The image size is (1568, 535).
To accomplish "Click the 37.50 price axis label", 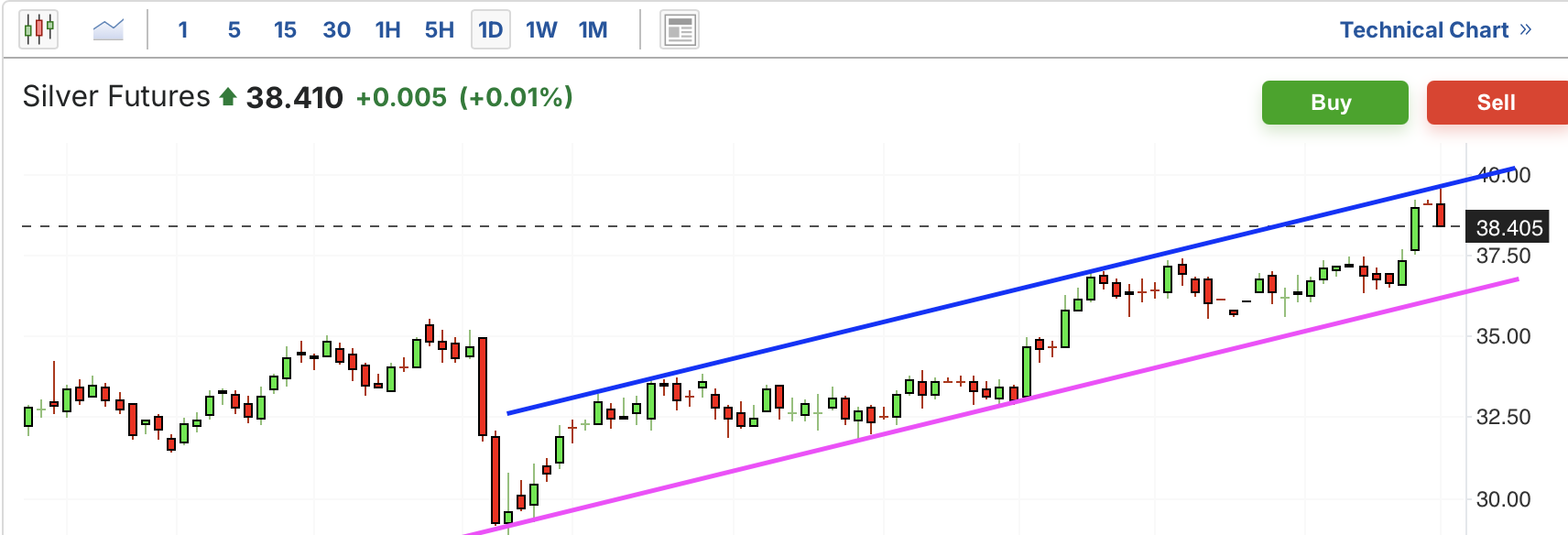I will [1503, 256].
